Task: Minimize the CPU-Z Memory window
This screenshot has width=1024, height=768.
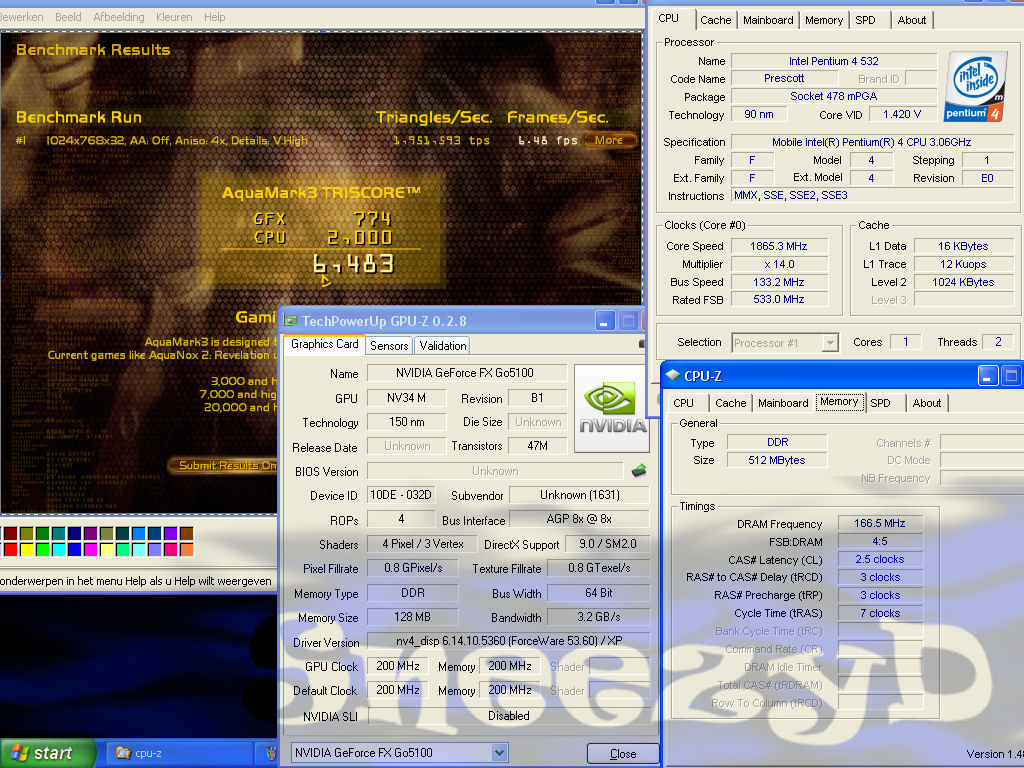Action: point(987,376)
